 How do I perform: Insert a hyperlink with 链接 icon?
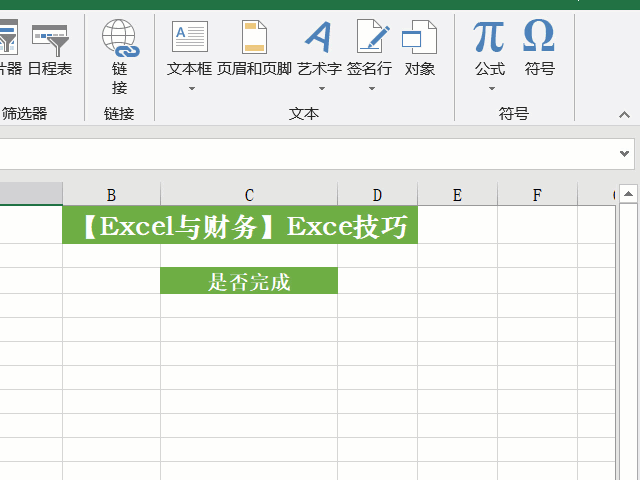pyautogui.click(x=120, y=56)
